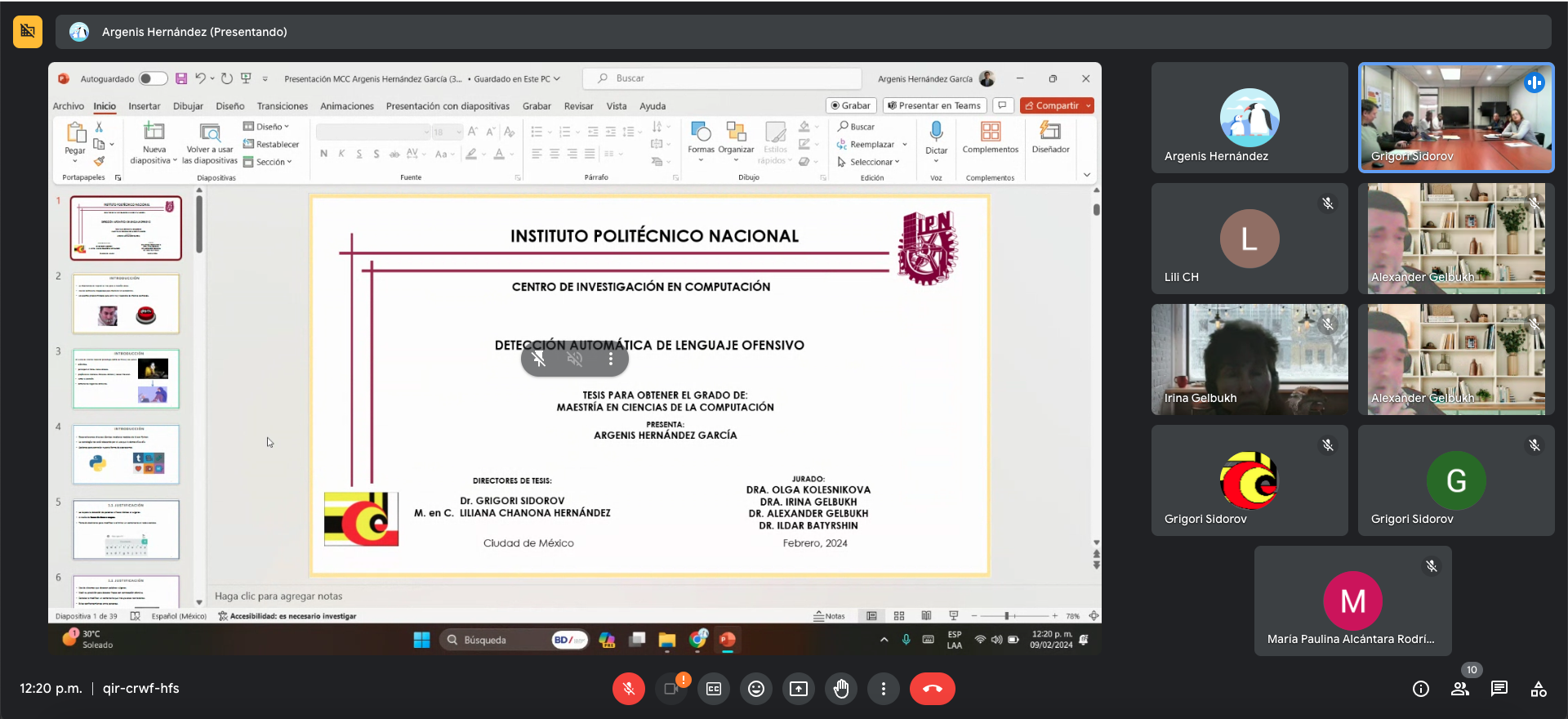Switch to slide sorter view icon
Screen dimensions: 1568x719
click(899, 616)
